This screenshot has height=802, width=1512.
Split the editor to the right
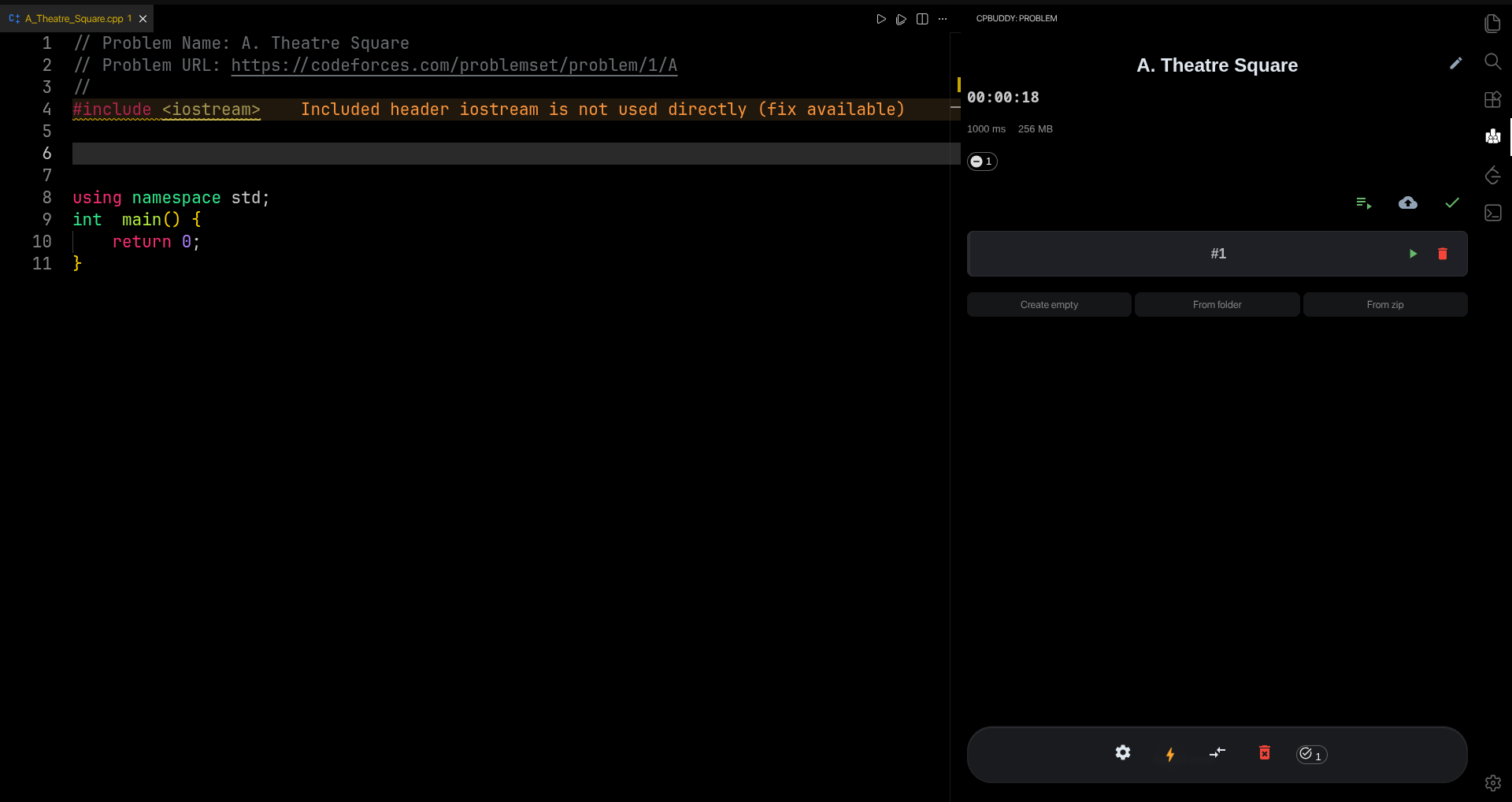[922, 19]
